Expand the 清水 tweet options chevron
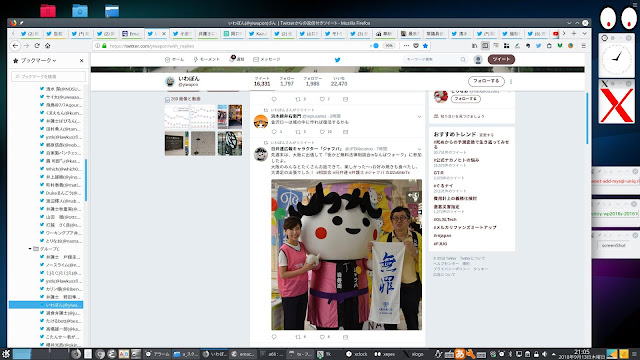Screen dimensions: 640x360 point(419,117)
